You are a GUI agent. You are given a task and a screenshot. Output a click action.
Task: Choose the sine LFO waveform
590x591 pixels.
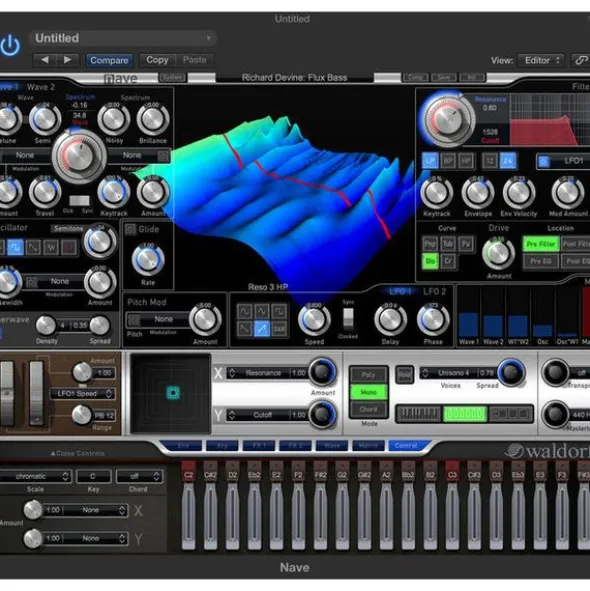point(244,312)
